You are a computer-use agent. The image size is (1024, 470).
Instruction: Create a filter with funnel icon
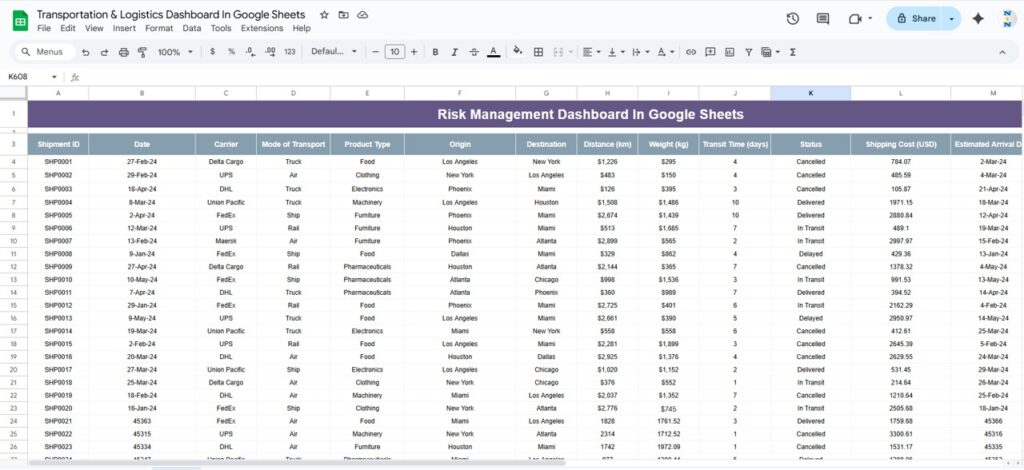click(748, 52)
